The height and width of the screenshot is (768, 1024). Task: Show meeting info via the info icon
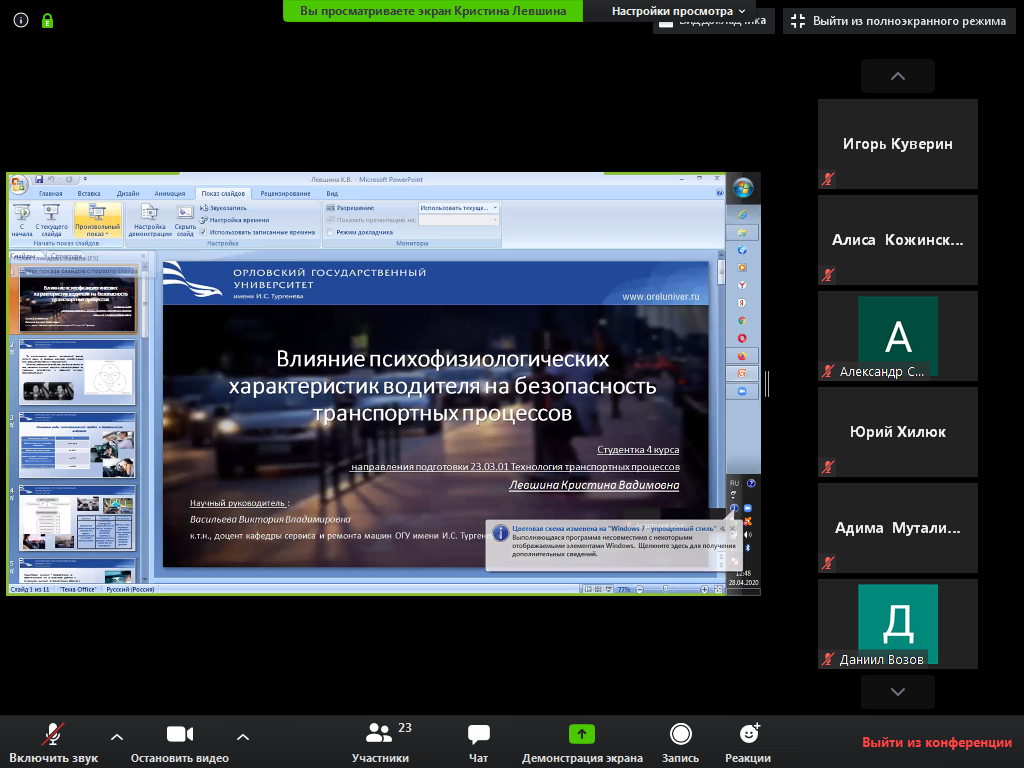coord(21,20)
